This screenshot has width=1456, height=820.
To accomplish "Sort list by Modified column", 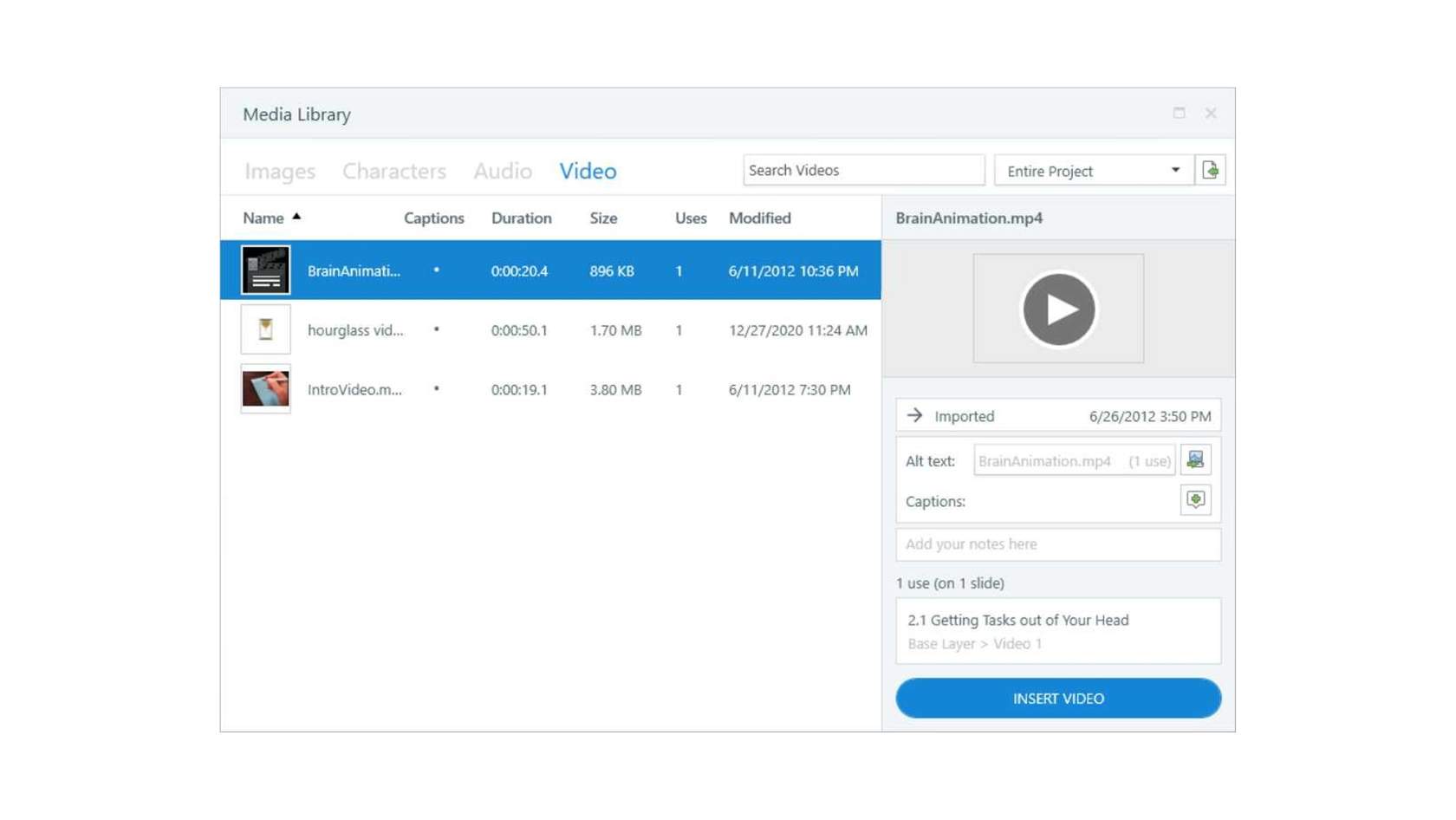I will pos(759,218).
